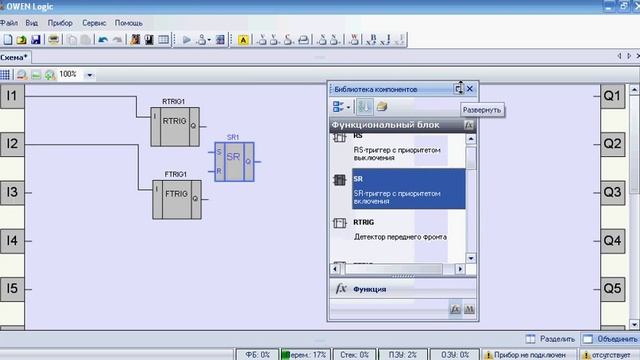Click the icon left of device information icon

click(x=135, y=40)
